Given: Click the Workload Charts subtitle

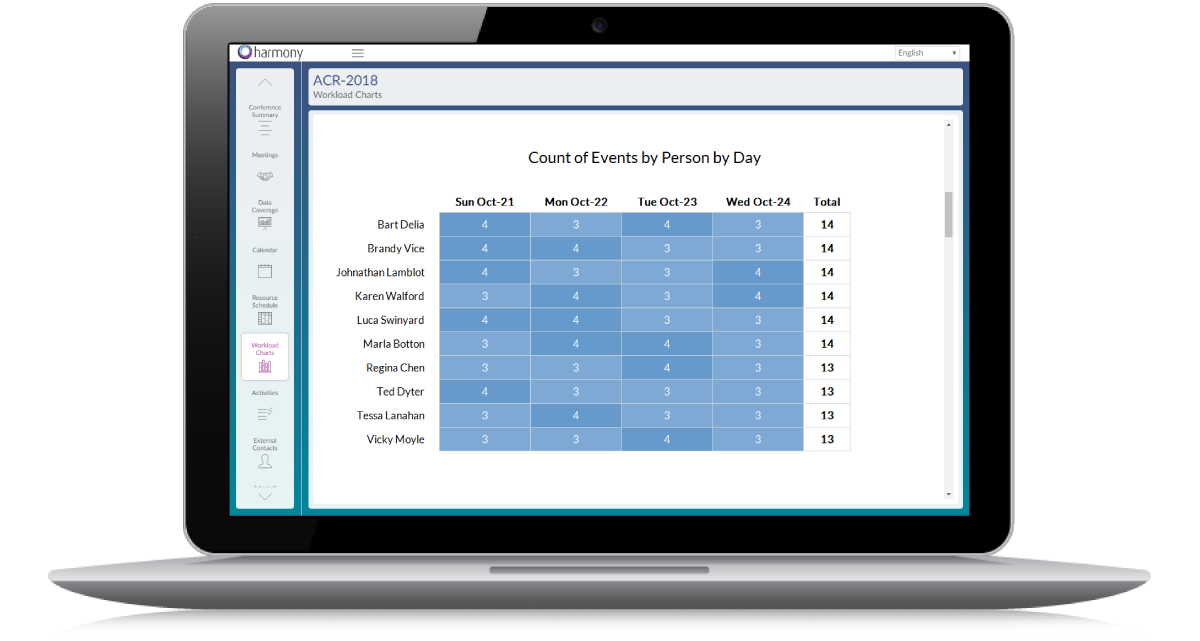Looking at the screenshot, I should tap(347, 95).
